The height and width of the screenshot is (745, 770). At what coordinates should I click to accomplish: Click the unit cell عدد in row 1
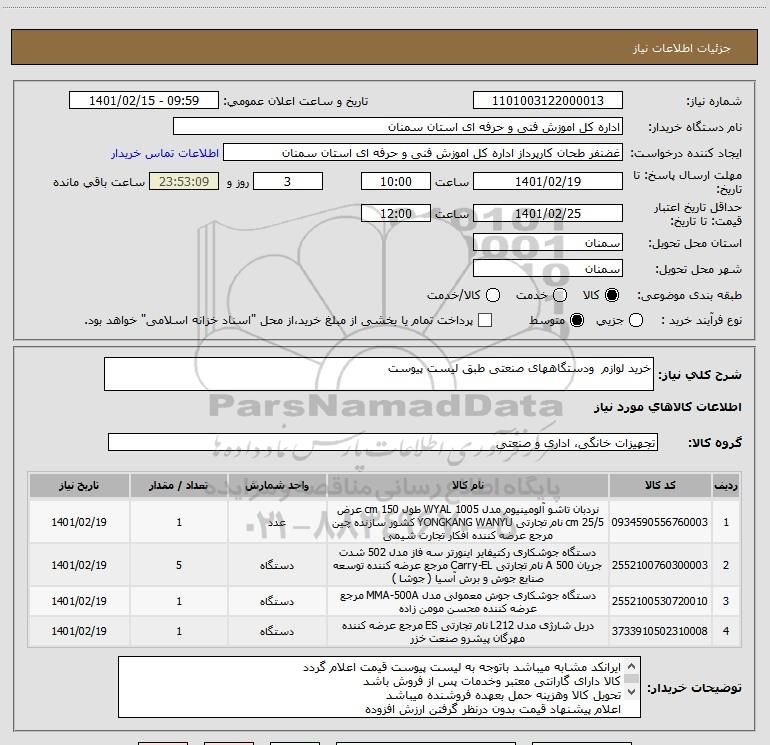tap(277, 522)
